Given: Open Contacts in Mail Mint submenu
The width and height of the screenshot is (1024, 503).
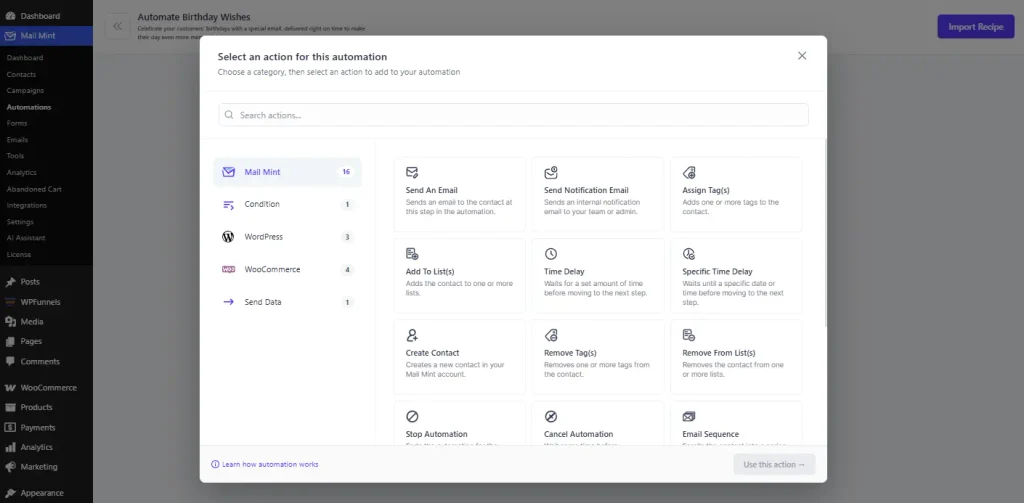Looking at the screenshot, I should click(x=22, y=74).
